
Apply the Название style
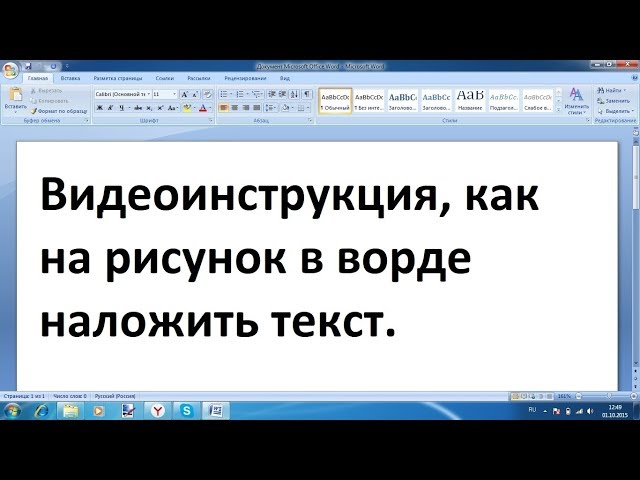point(470,101)
